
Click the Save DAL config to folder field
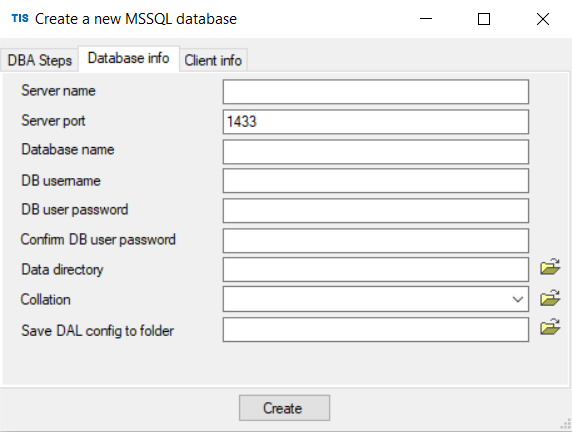[376, 329]
